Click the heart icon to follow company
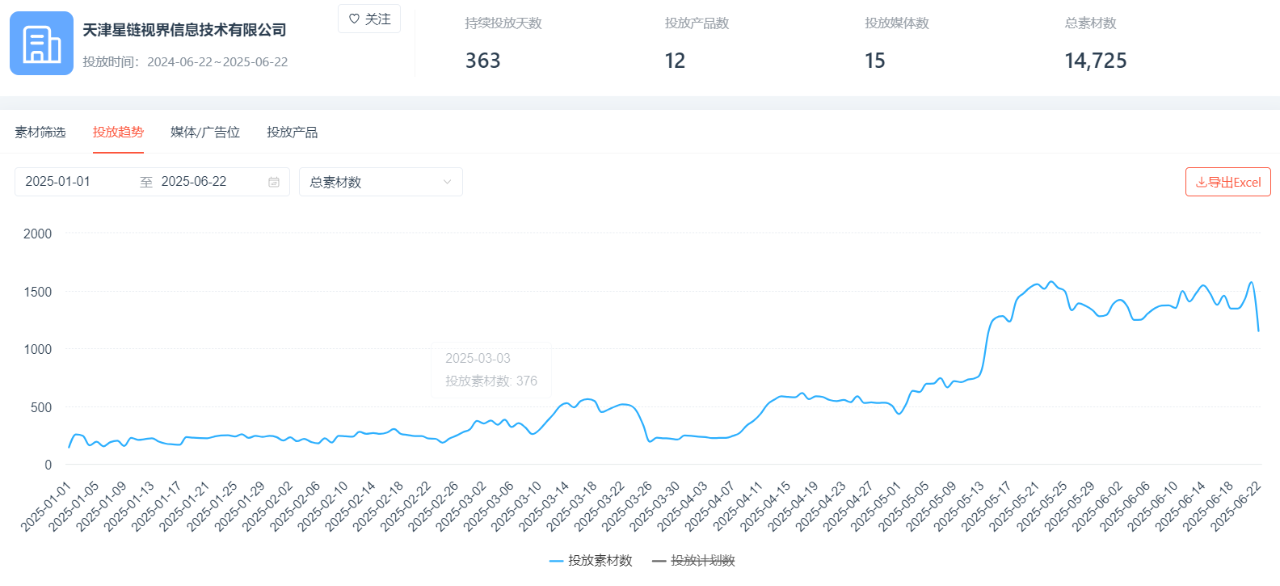This screenshot has height=586, width=1280. (x=353, y=19)
